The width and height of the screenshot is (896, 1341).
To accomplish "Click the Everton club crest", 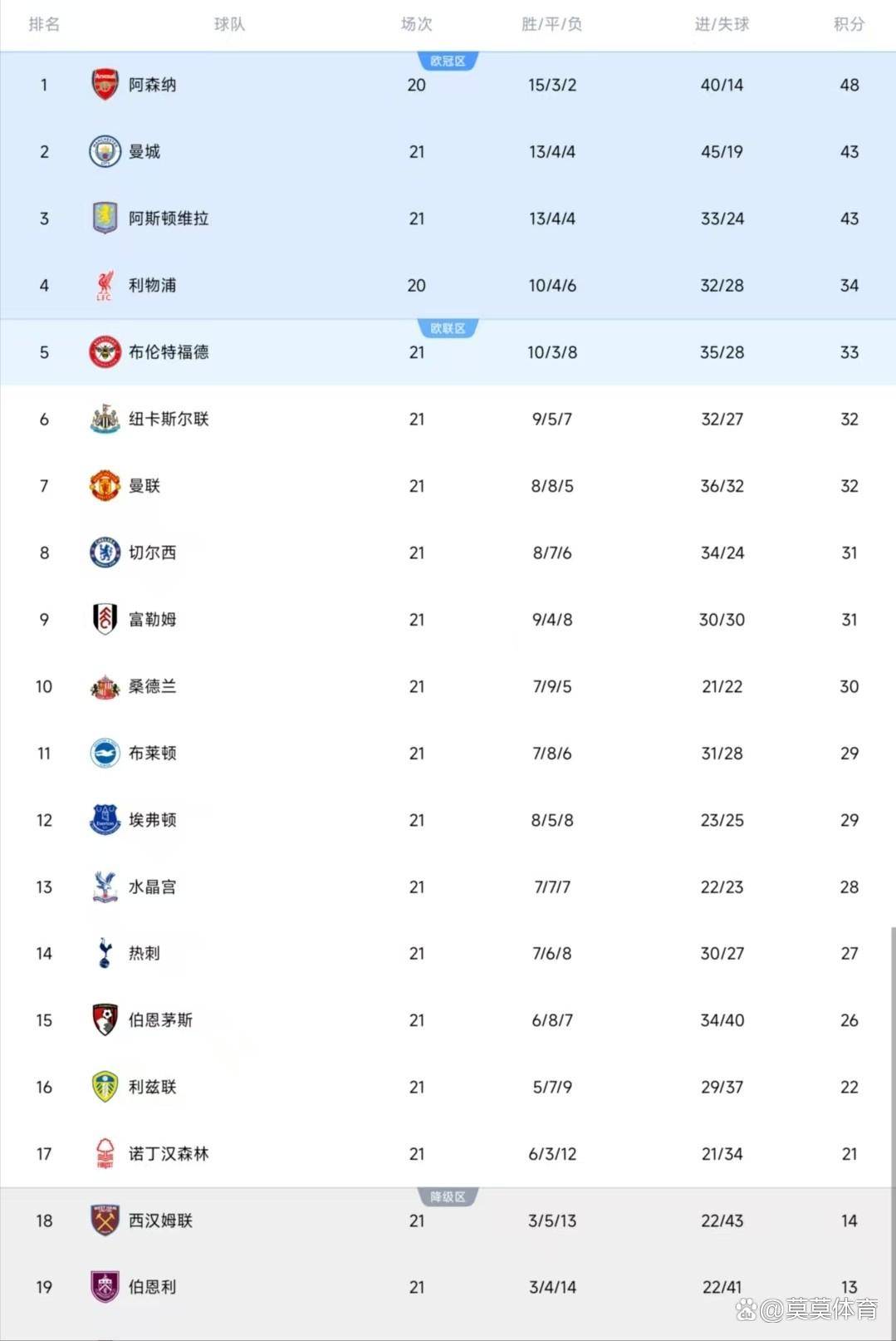I will click(x=105, y=820).
